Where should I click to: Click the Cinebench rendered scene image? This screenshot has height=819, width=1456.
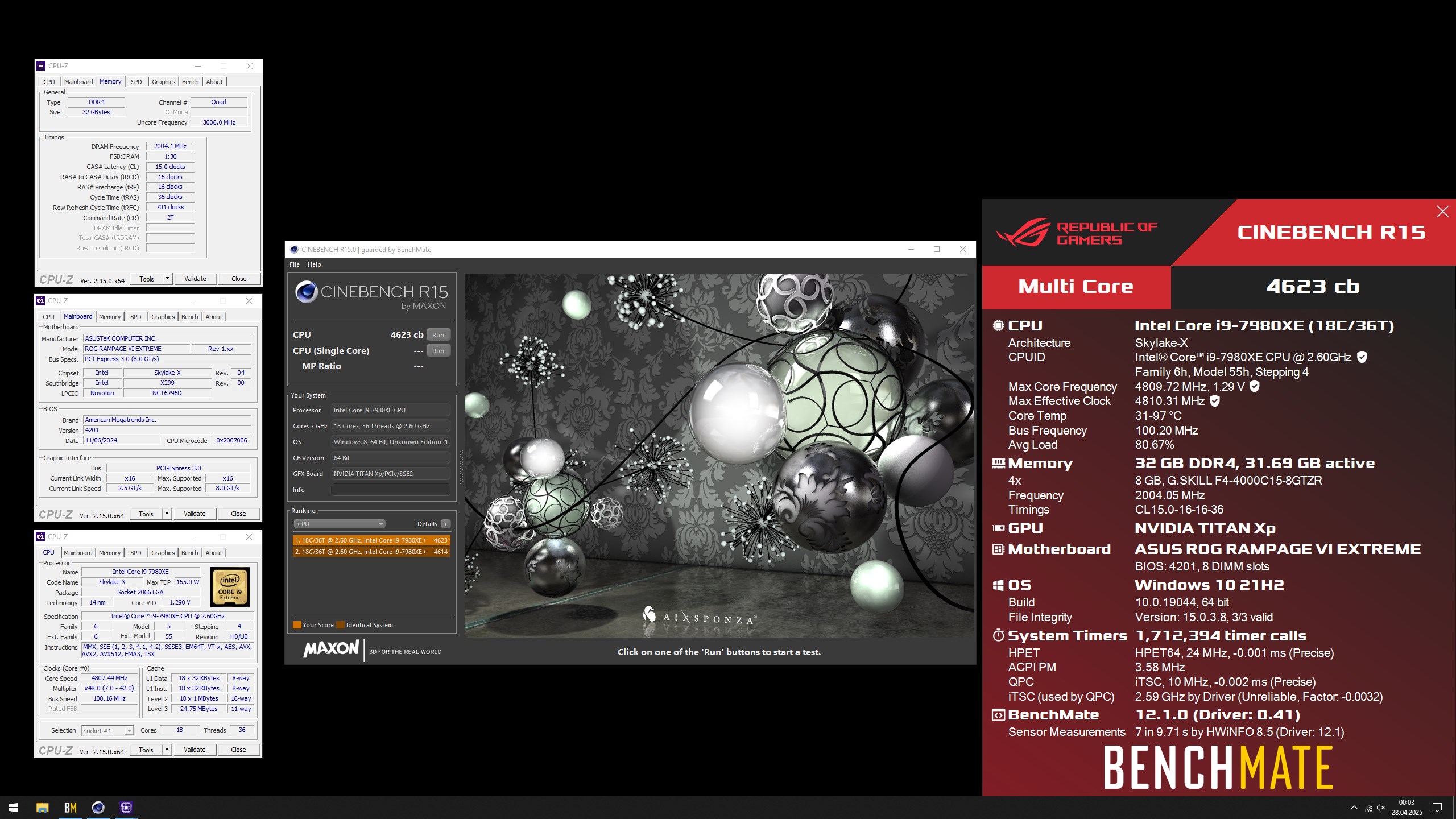point(718,455)
